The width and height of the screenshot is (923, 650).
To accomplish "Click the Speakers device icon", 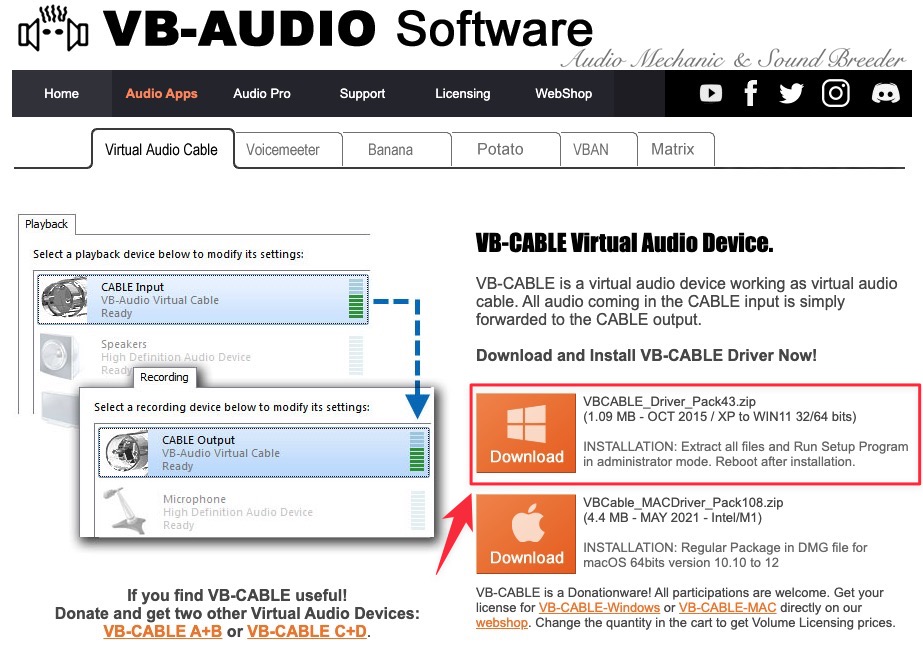I will (x=60, y=356).
